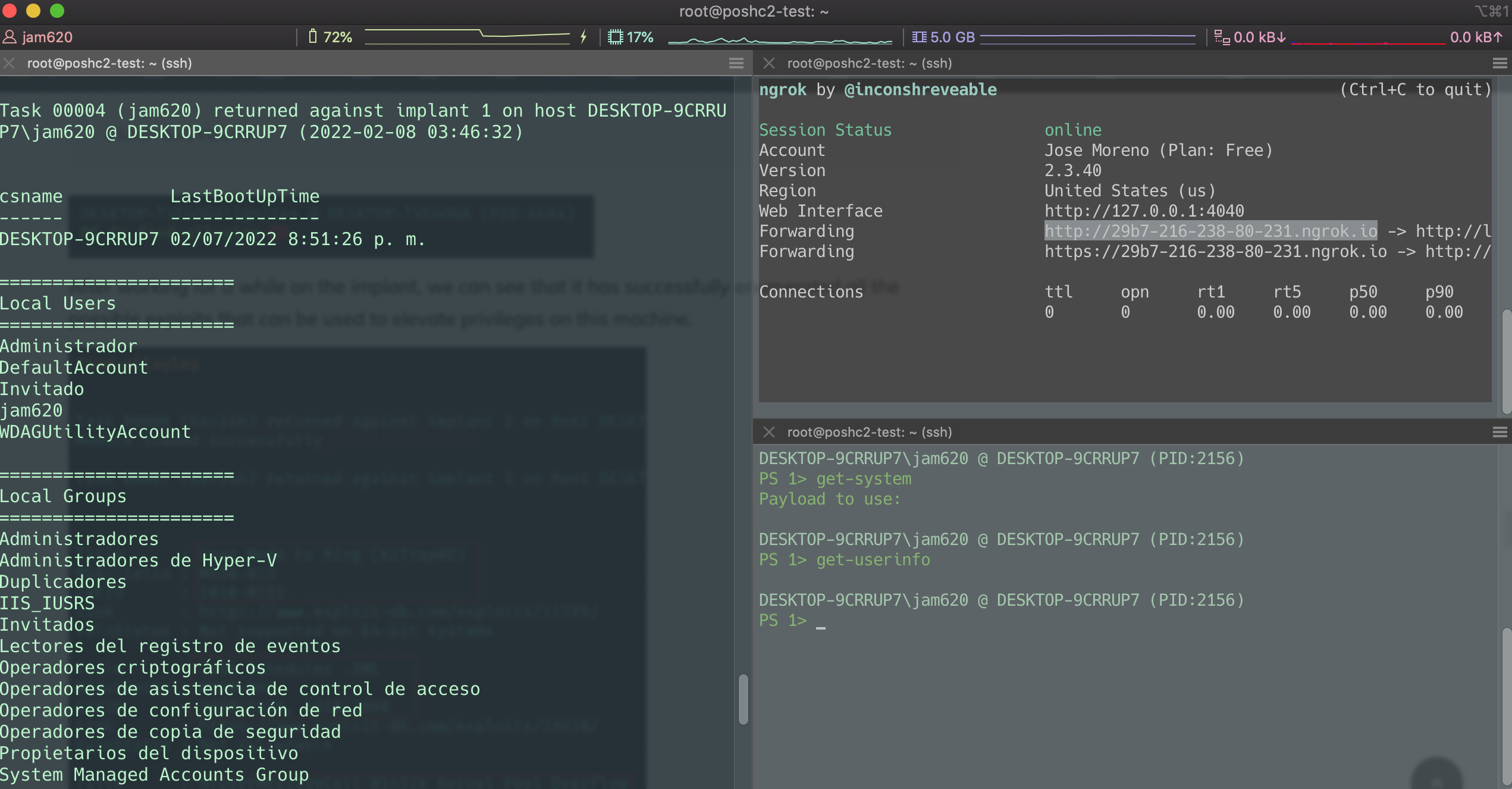1512x789 pixels.
Task: Close the left ssh pane tab
Action: click(x=9, y=63)
